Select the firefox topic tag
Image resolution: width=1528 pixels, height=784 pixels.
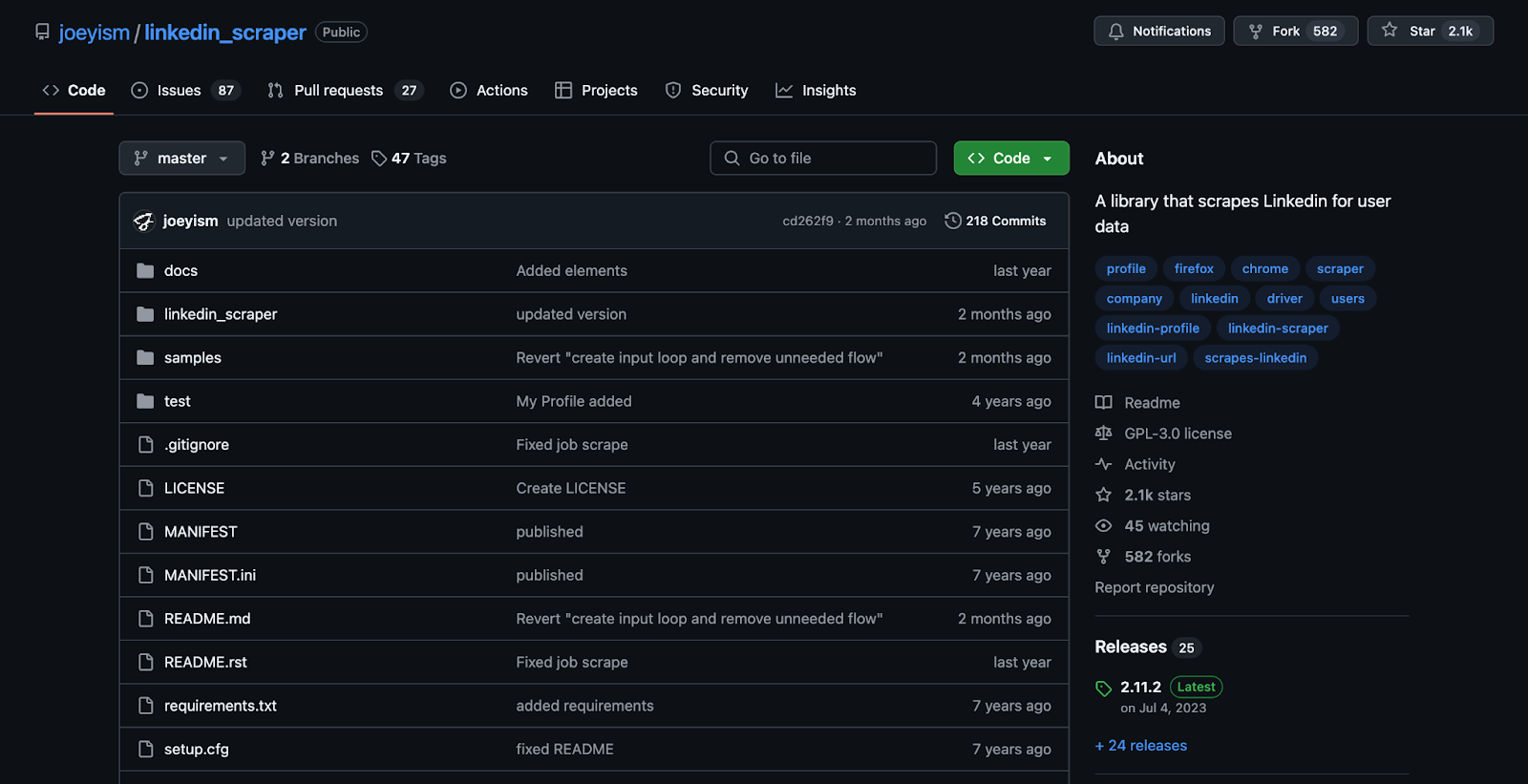[1194, 269]
